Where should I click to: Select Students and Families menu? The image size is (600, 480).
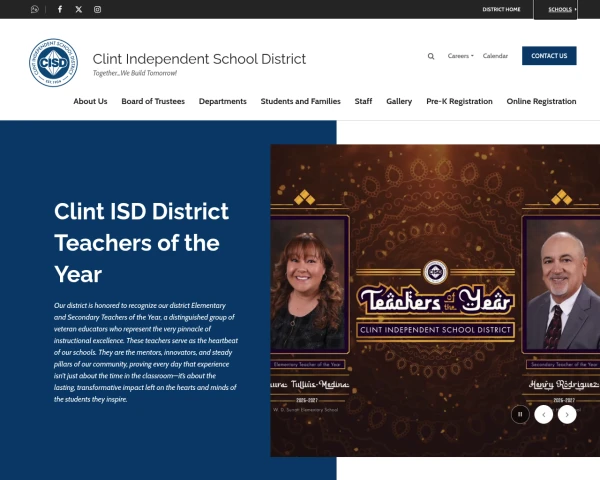click(300, 101)
